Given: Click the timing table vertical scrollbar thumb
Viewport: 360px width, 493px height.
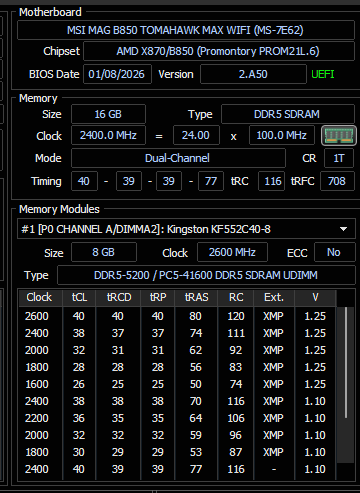Looking at the screenshot, I should coord(346,363).
